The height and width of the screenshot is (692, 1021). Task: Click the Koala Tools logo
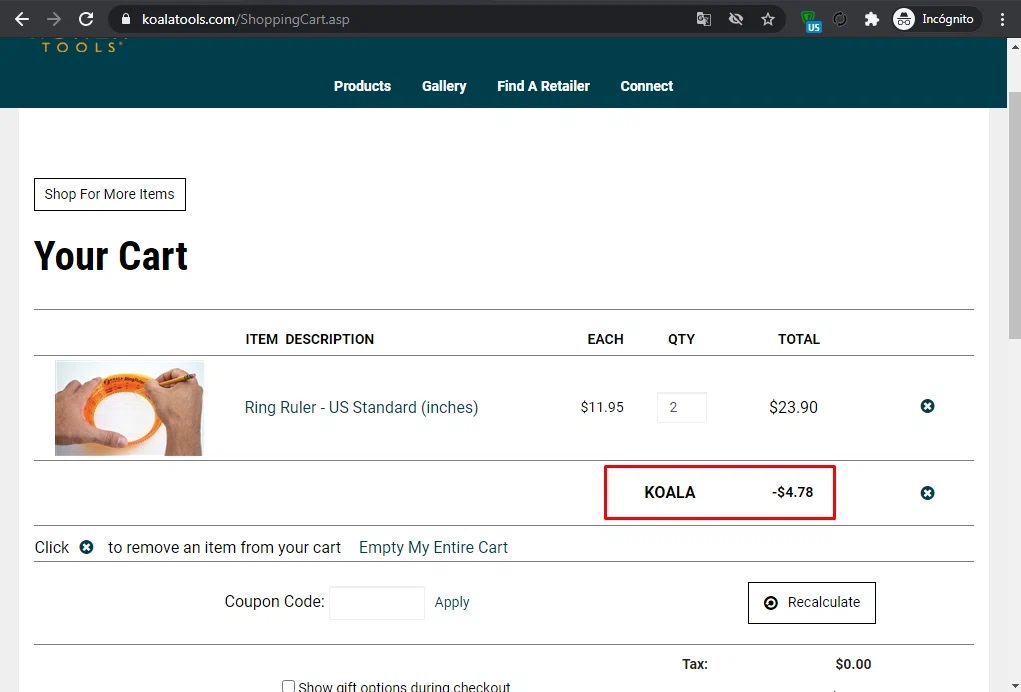81,46
